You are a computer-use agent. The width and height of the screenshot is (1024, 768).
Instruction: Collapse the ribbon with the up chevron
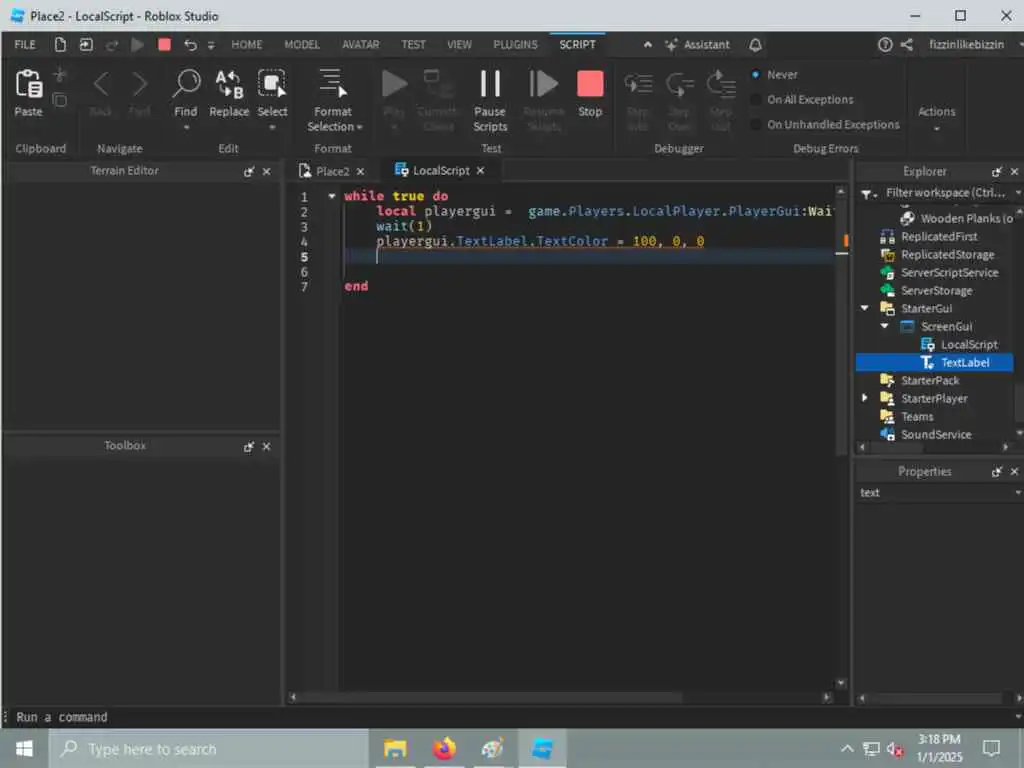[x=648, y=44]
